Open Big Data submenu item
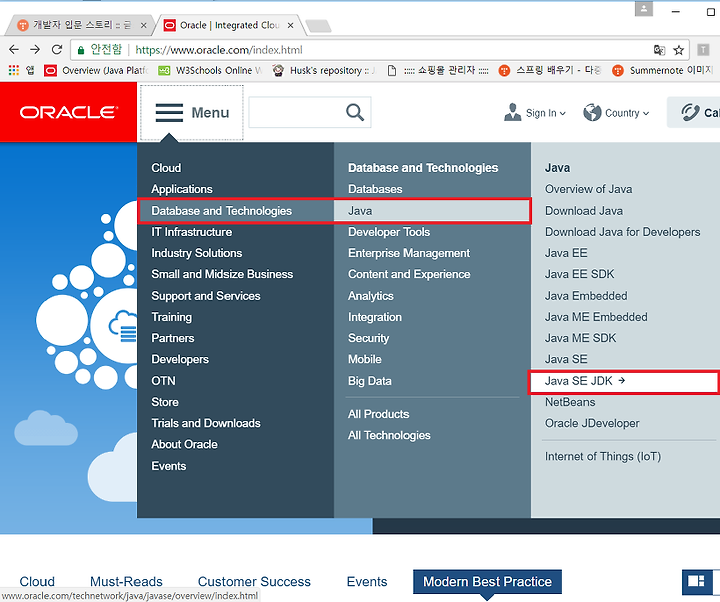720x602 pixels. coord(370,381)
